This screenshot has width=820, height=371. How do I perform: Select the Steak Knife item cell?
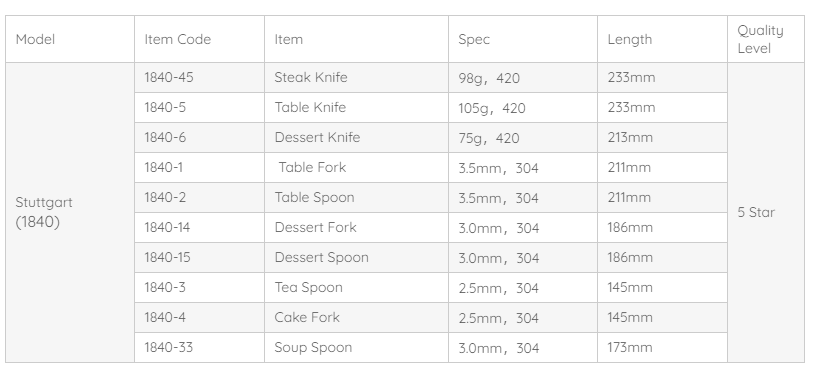(x=356, y=77)
